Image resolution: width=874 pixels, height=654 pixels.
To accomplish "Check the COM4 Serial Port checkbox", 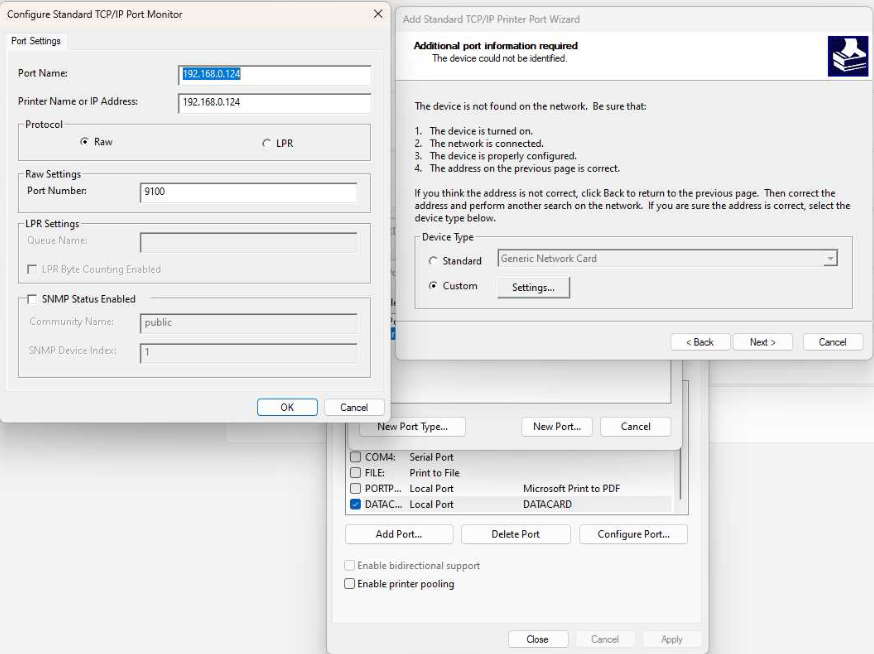I will pyautogui.click(x=355, y=457).
